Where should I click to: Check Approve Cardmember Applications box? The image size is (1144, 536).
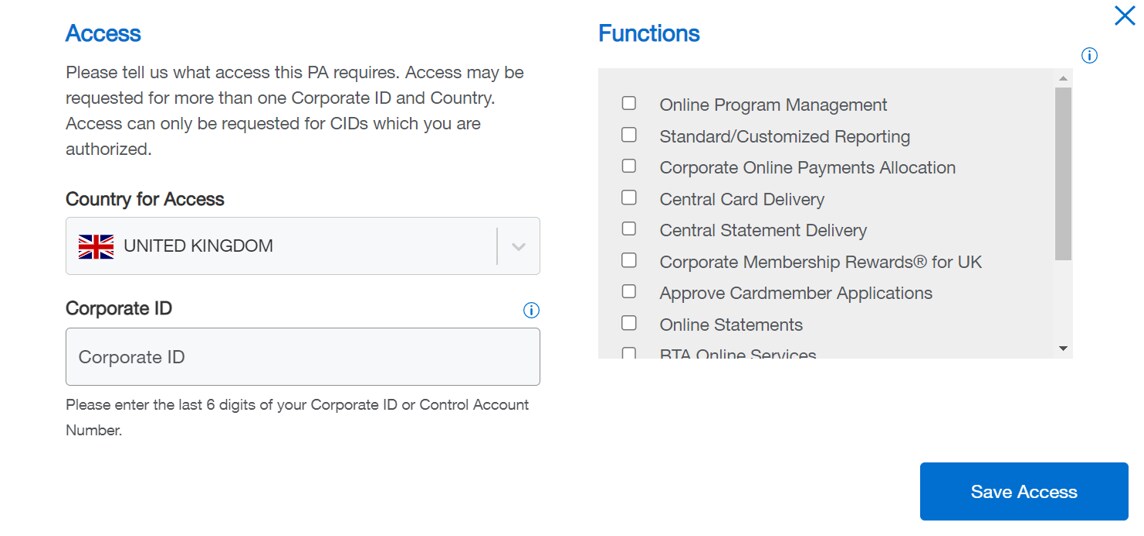(x=629, y=291)
